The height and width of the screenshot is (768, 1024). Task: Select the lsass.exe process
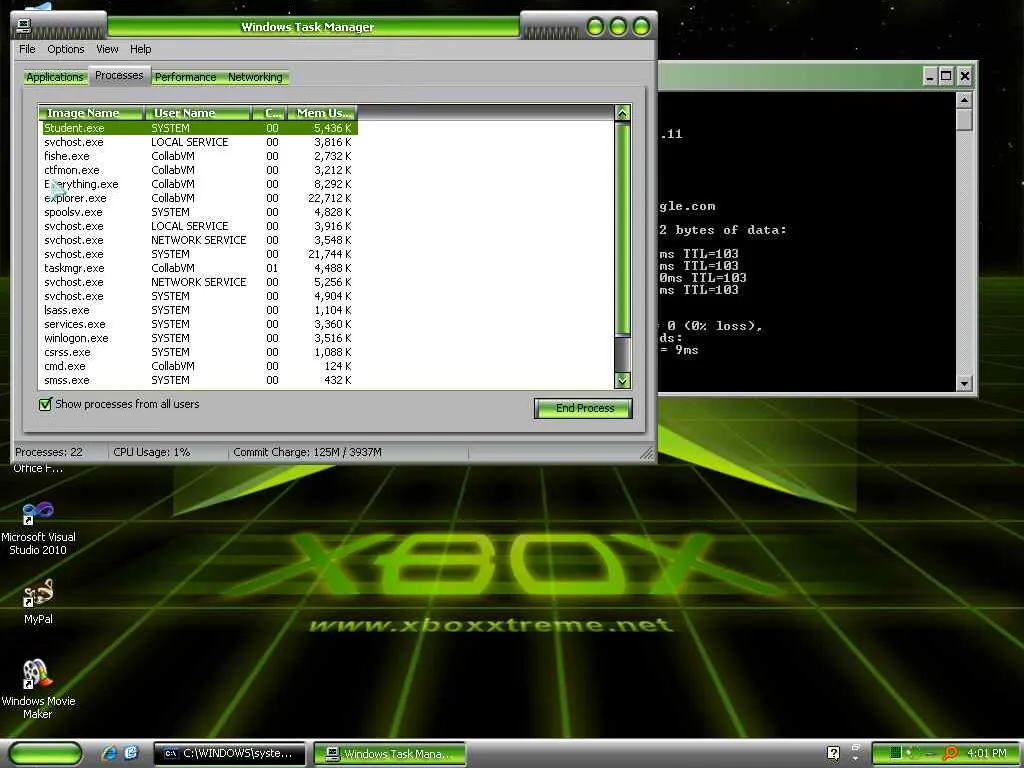click(199, 310)
